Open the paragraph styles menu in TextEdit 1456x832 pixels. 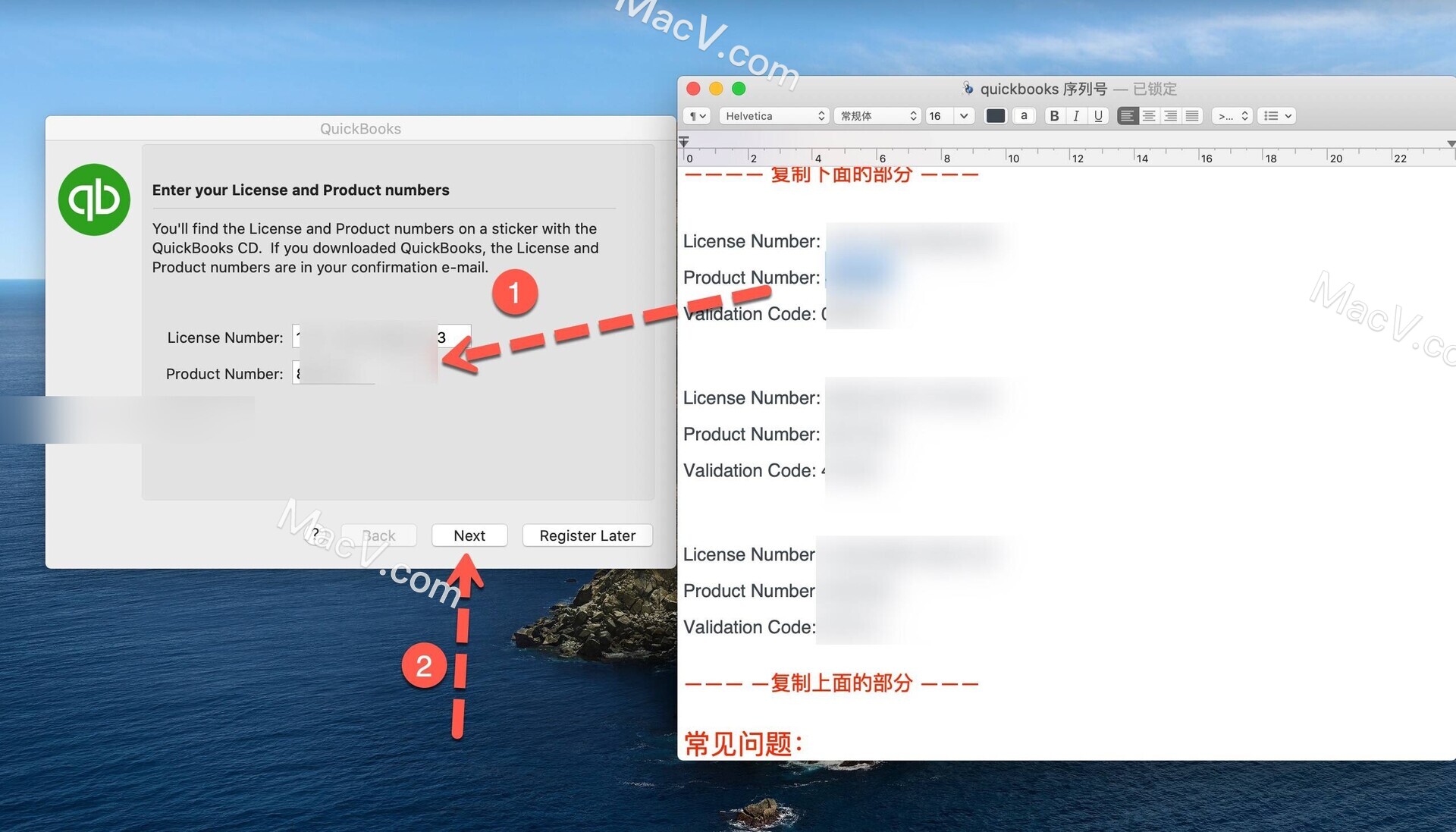[697, 116]
